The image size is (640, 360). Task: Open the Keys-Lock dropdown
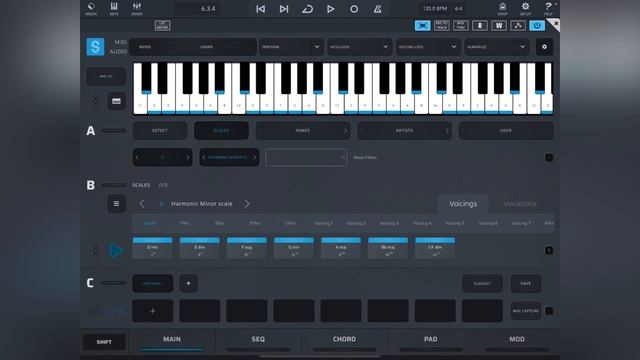[360, 47]
